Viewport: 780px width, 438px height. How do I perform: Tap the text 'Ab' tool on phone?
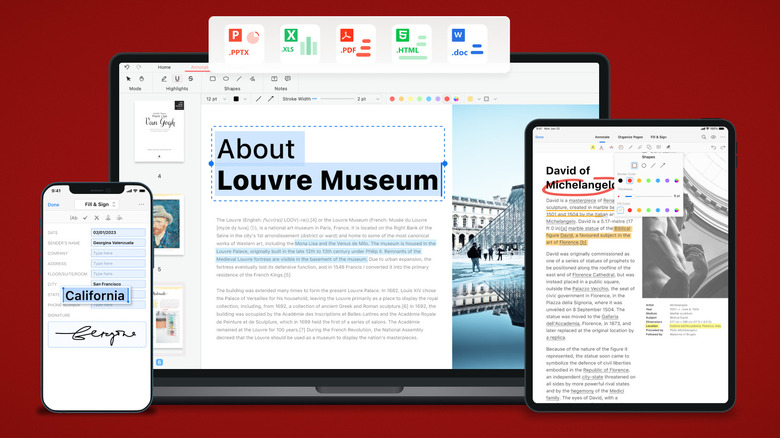[74, 218]
